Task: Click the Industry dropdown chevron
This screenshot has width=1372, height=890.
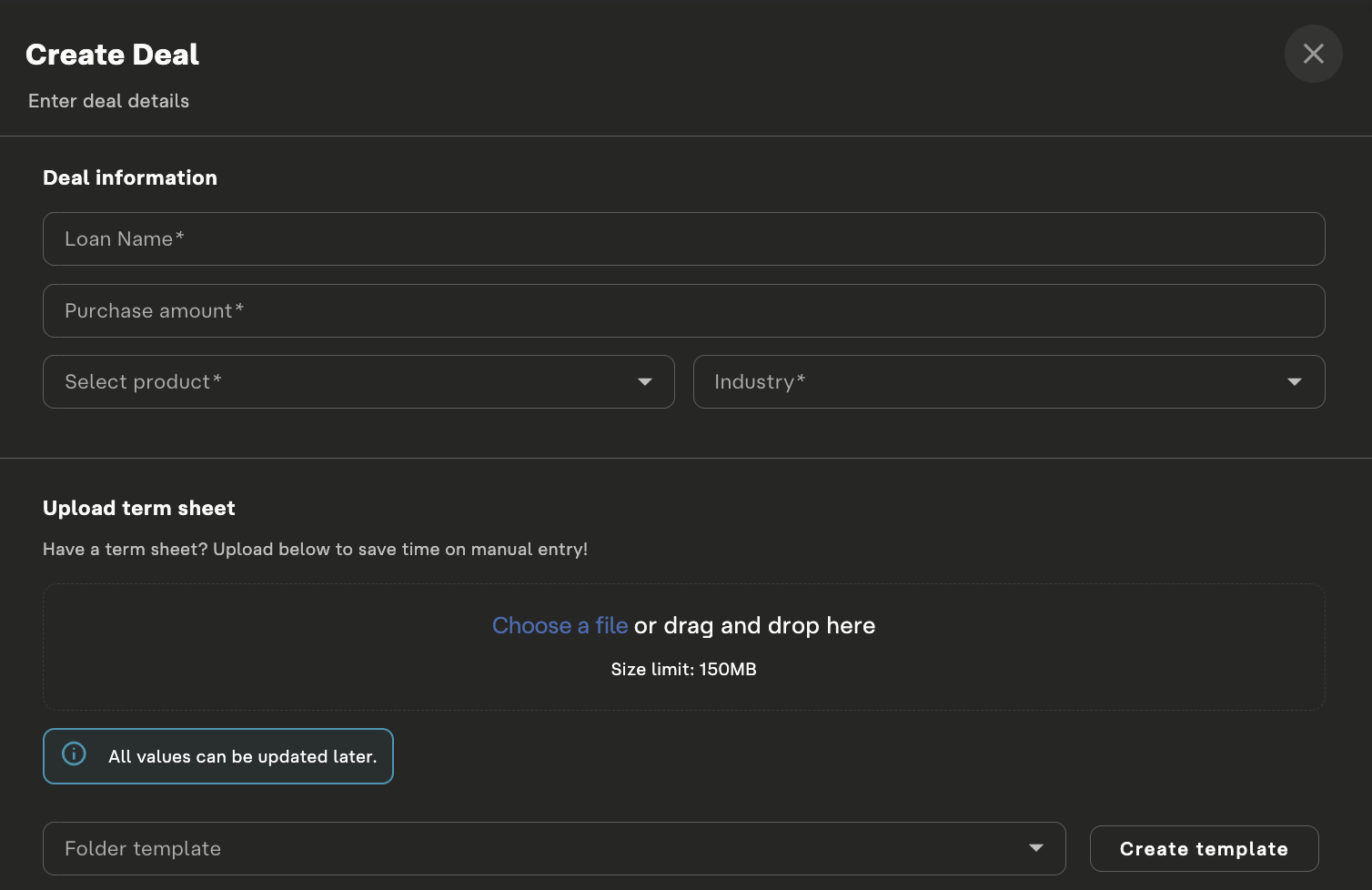Action: click(1295, 382)
